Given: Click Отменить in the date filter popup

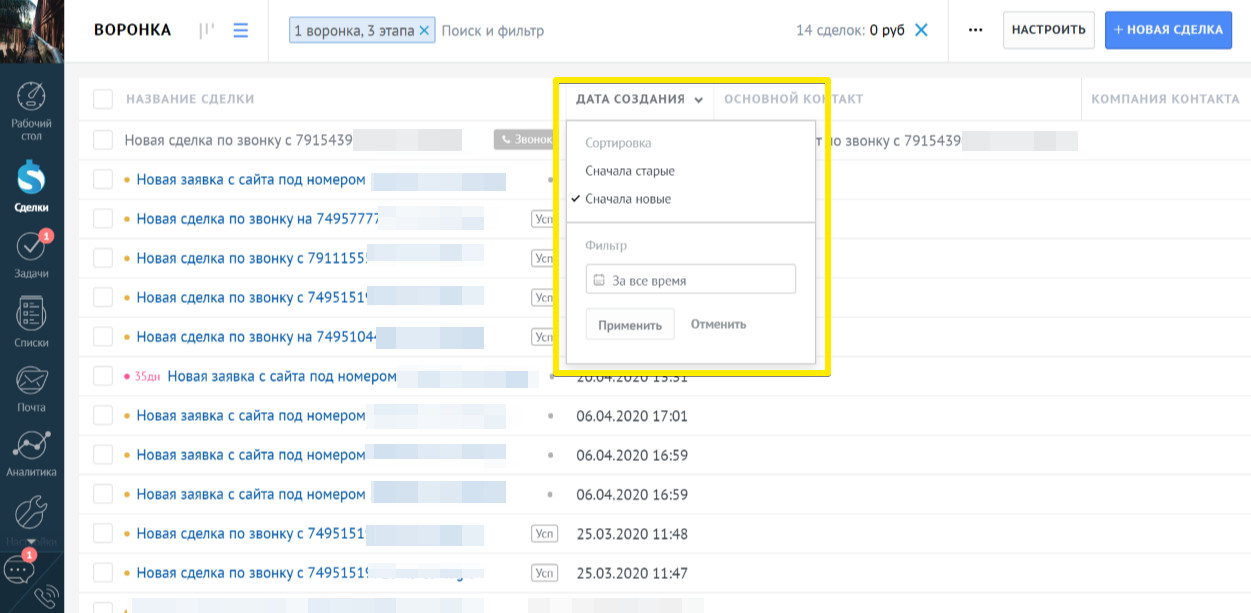Looking at the screenshot, I should (718, 324).
